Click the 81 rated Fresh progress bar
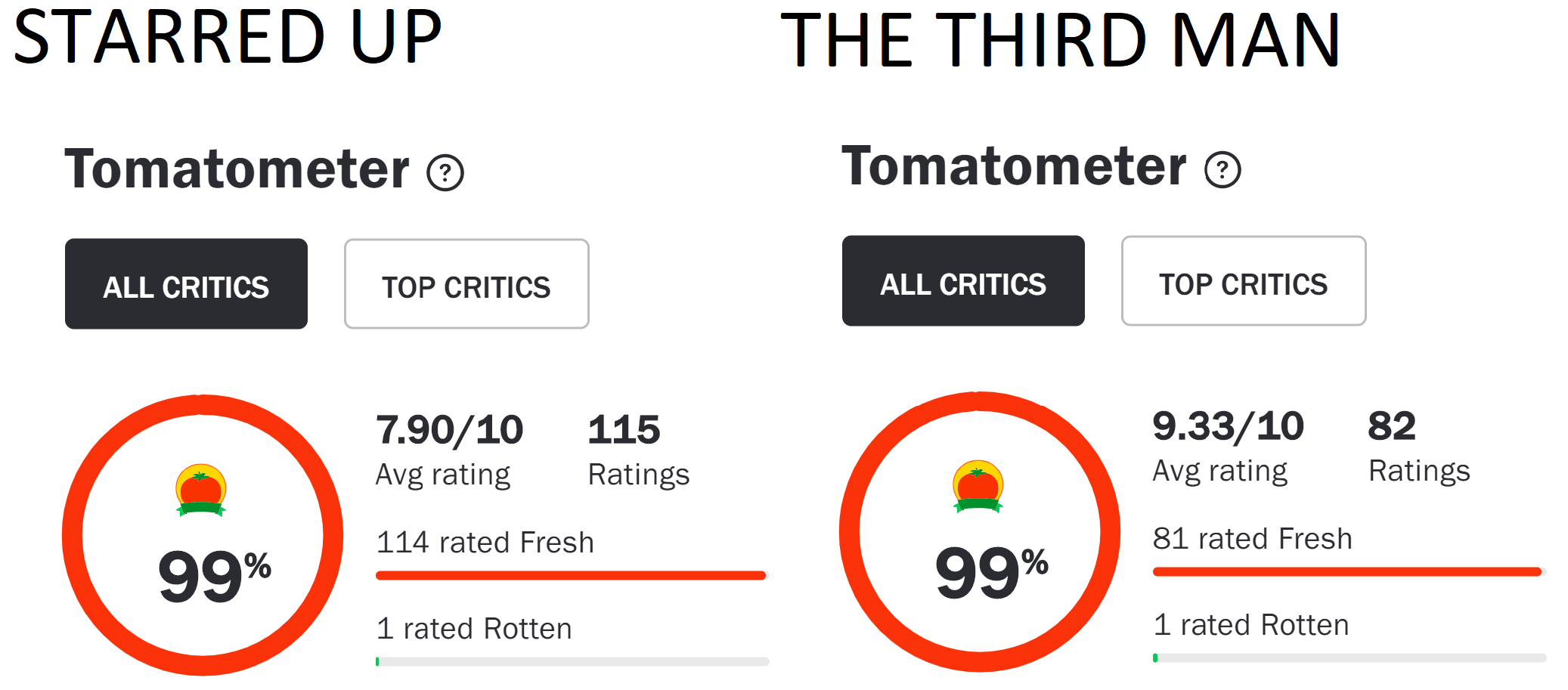The image size is (1568, 690). (1348, 572)
